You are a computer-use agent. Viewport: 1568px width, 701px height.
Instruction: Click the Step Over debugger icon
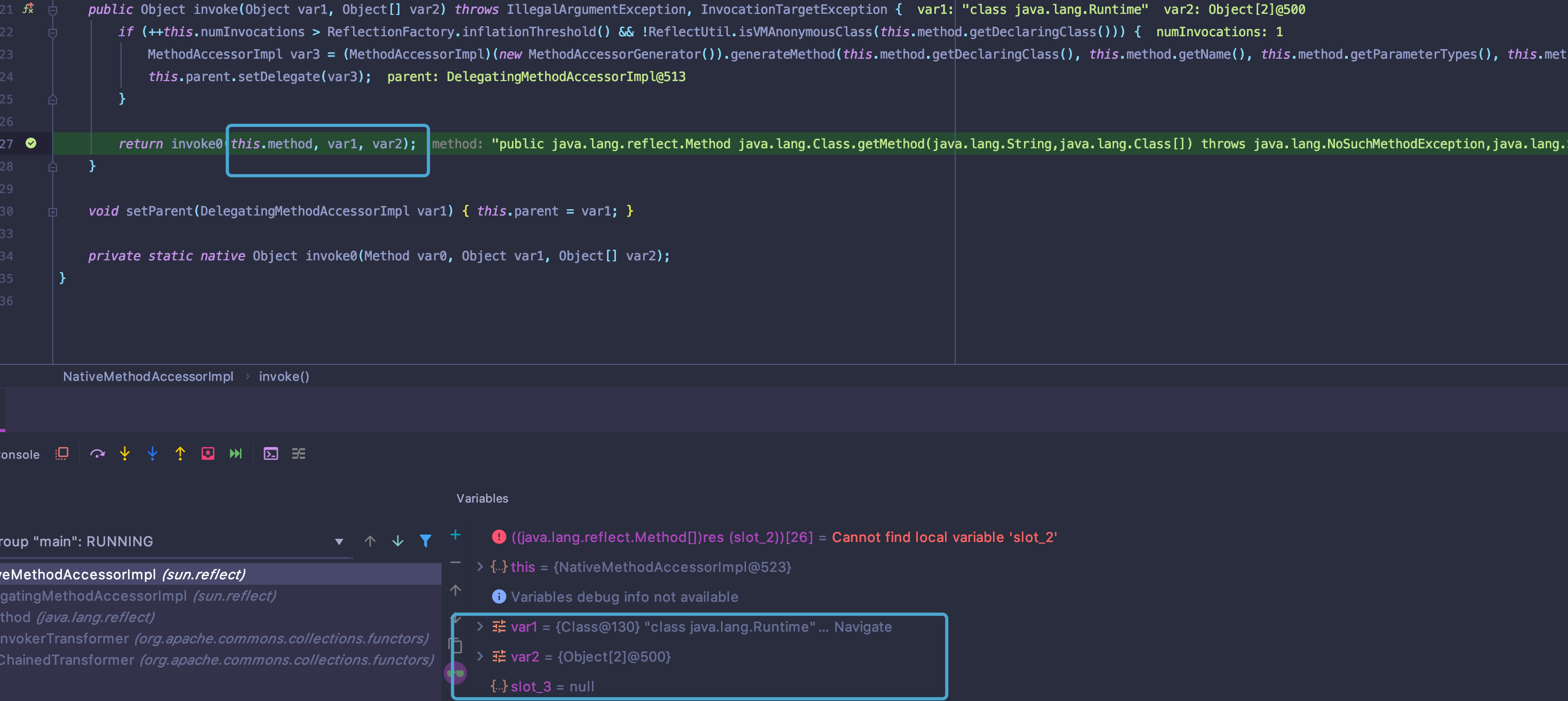pos(98,454)
